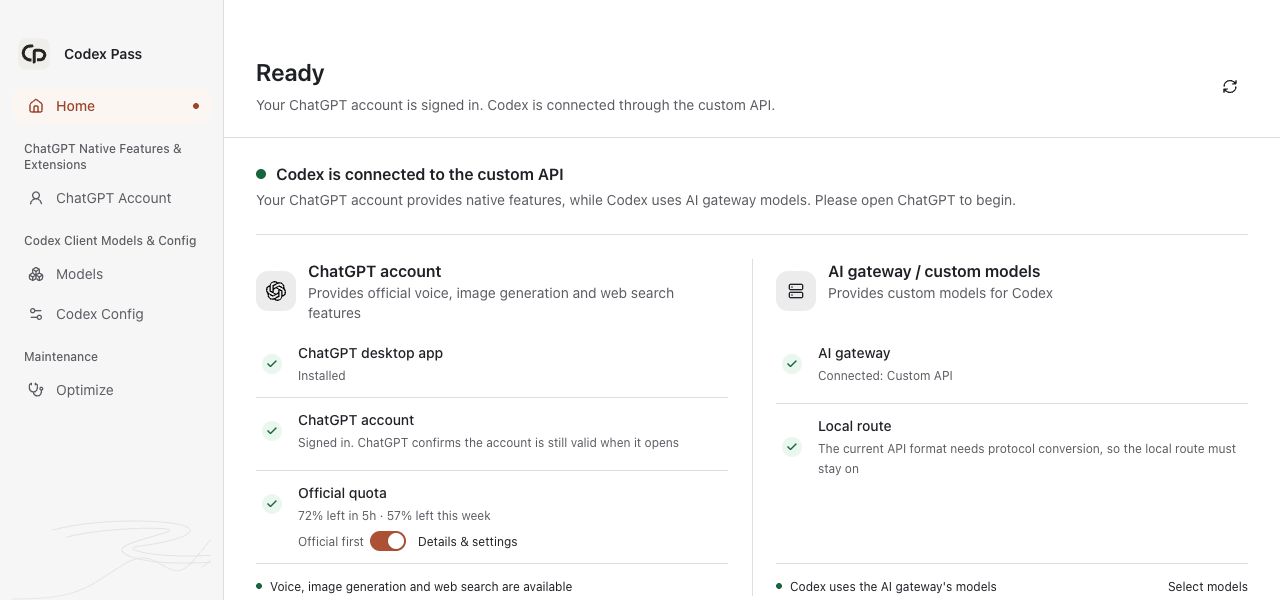Click the Optimize stethoscope icon
Image resolution: width=1280 pixels, height=600 pixels.
pos(36,390)
